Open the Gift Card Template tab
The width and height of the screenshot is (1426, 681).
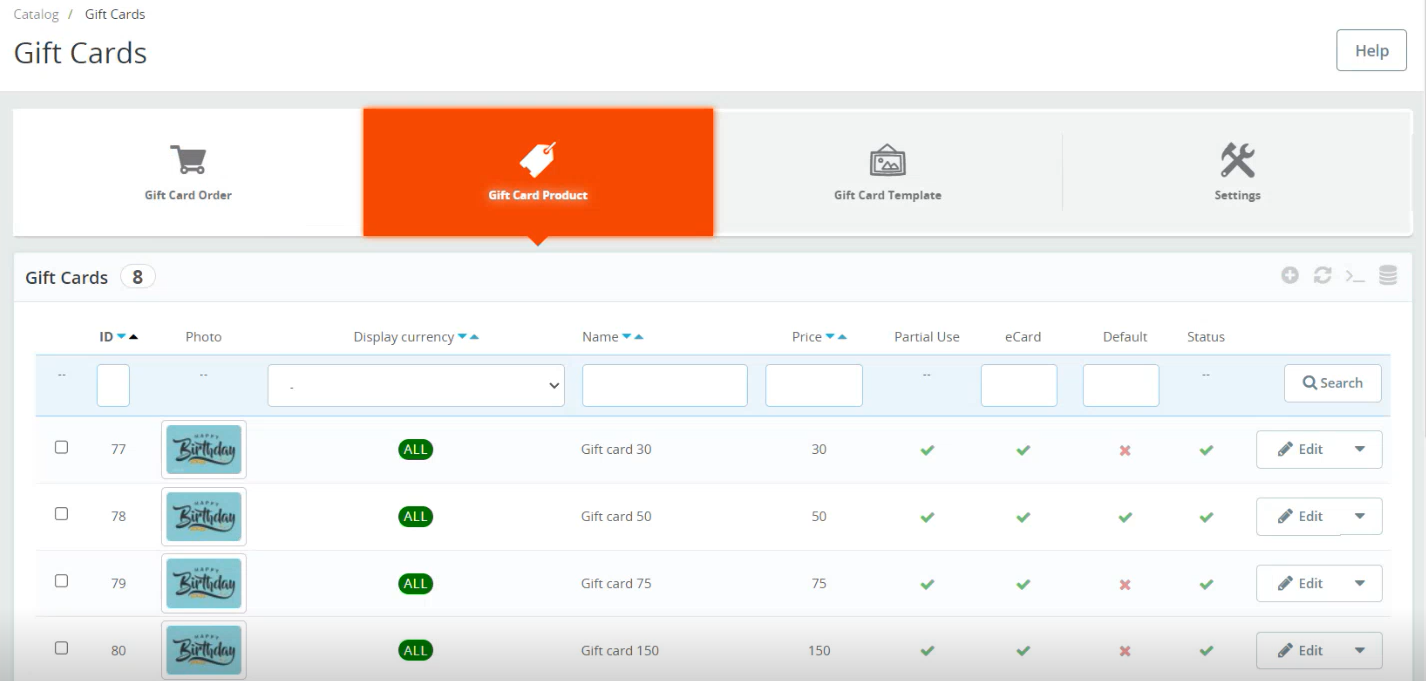click(x=887, y=173)
